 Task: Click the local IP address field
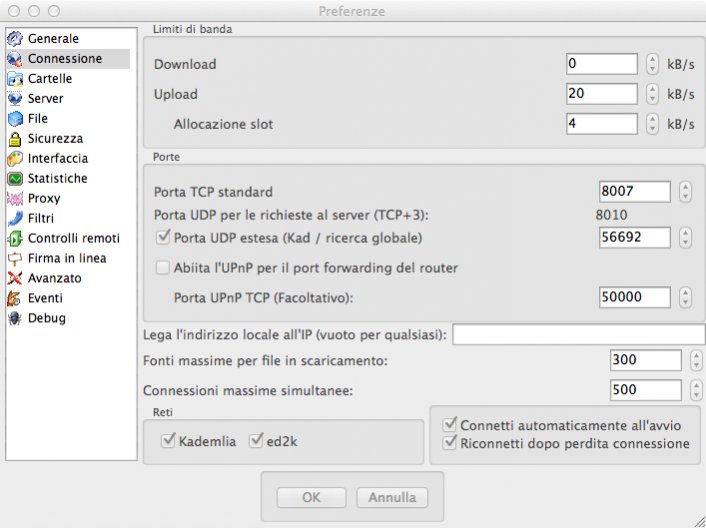click(578, 334)
